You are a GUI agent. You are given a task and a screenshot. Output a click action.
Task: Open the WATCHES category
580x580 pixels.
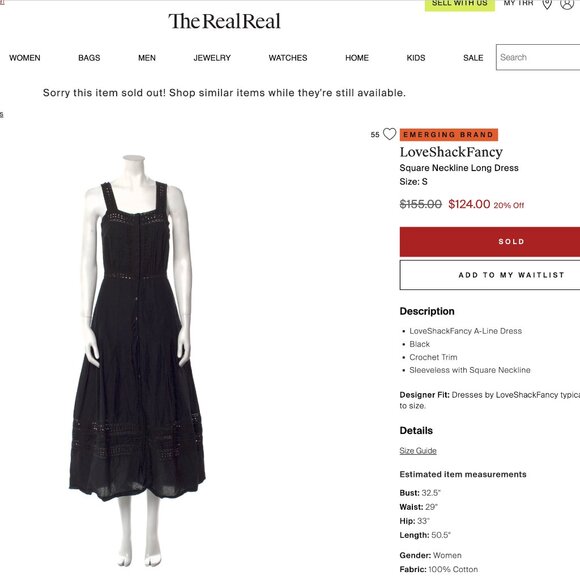pyautogui.click(x=288, y=58)
